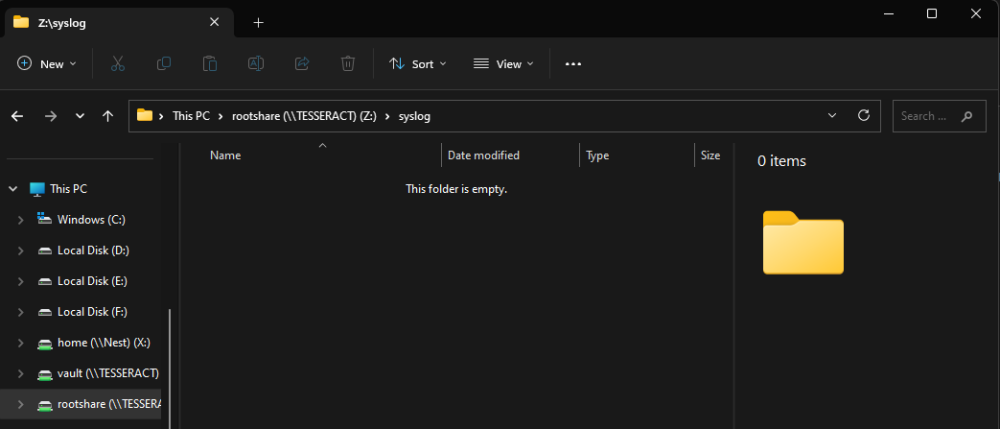Click the '0 items' details pane text
Screen dimensions: 1000x429
(x=781, y=161)
